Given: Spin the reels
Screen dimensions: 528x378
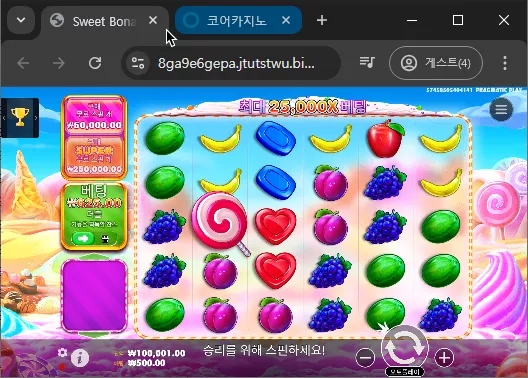Looking at the screenshot, I should pyautogui.click(x=404, y=348).
